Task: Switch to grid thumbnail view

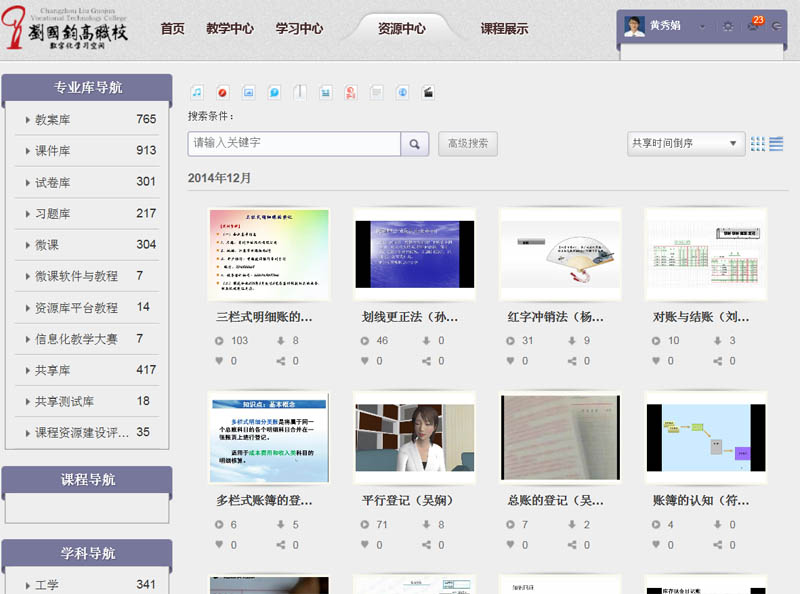Action: (758, 144)
